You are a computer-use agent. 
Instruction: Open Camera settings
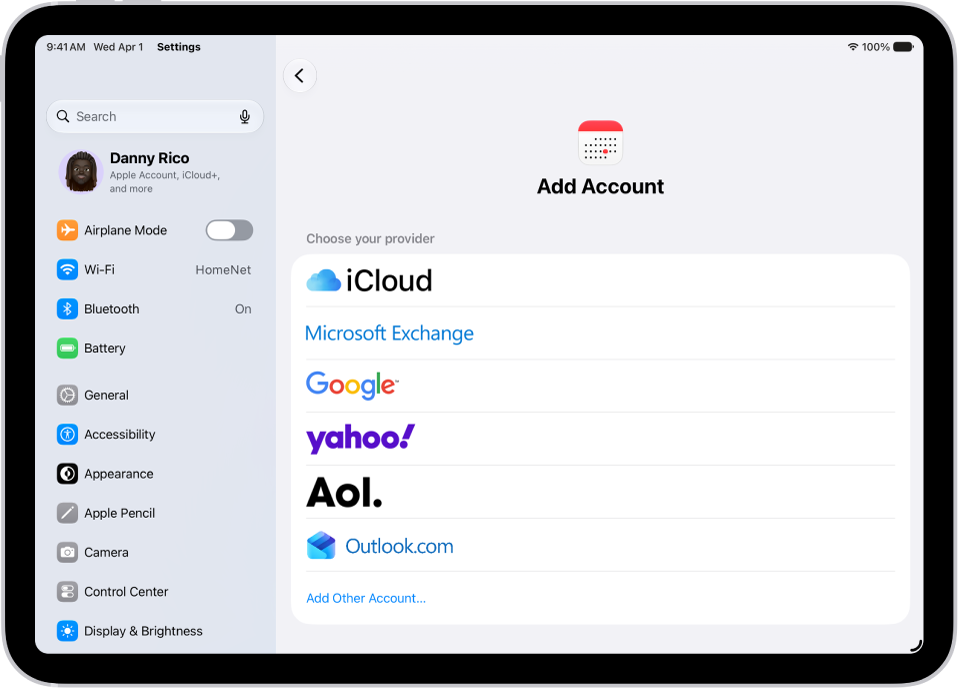pyautogui.click(x=154, y=552)
